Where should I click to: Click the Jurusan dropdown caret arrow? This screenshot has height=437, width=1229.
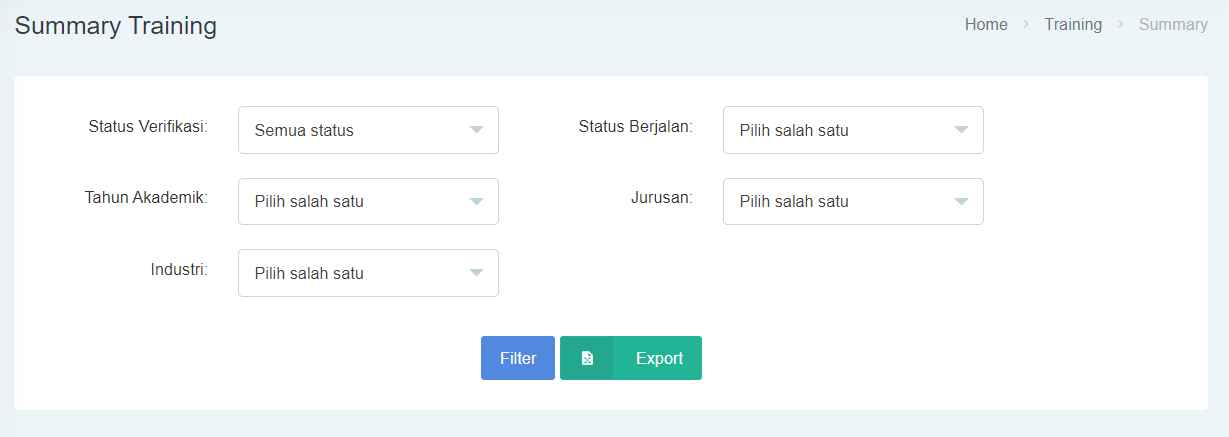(x=961, y=201)
